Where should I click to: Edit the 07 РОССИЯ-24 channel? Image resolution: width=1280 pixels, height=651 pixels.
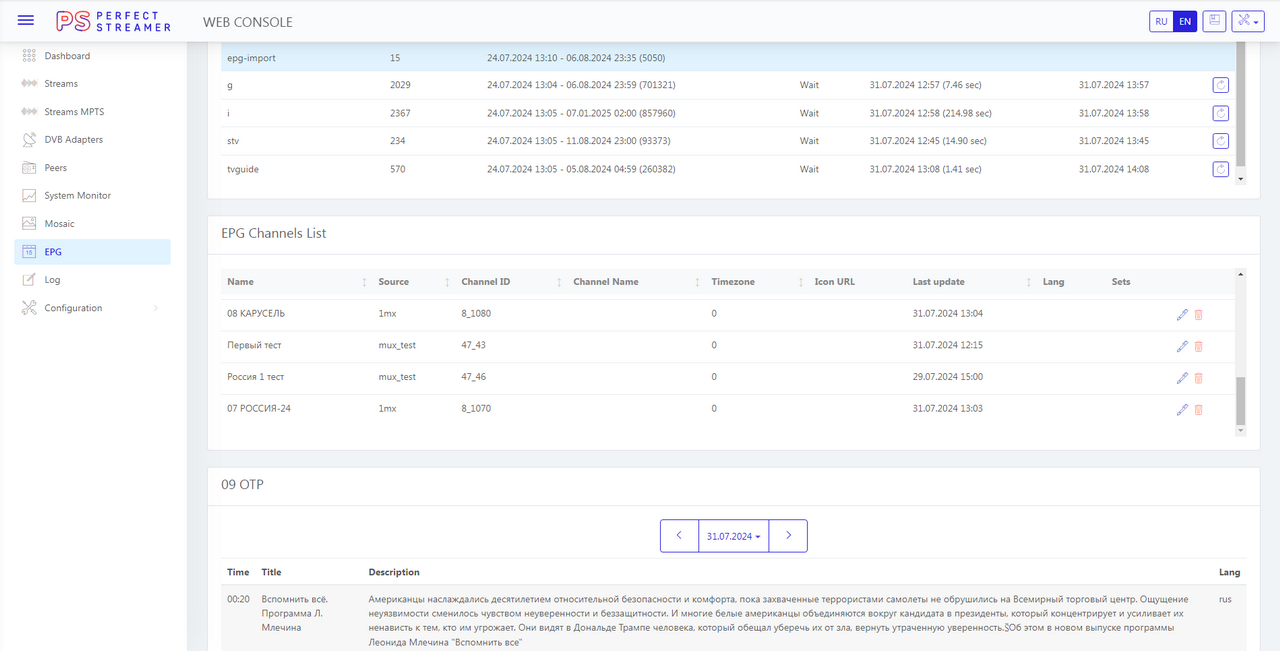point(1182,410)
